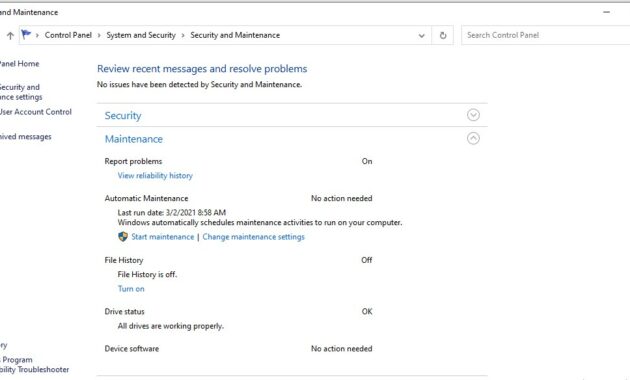This screenshot has width=630, height=380.
Task: Open address bar history dropdown
Action: point(421,35)
